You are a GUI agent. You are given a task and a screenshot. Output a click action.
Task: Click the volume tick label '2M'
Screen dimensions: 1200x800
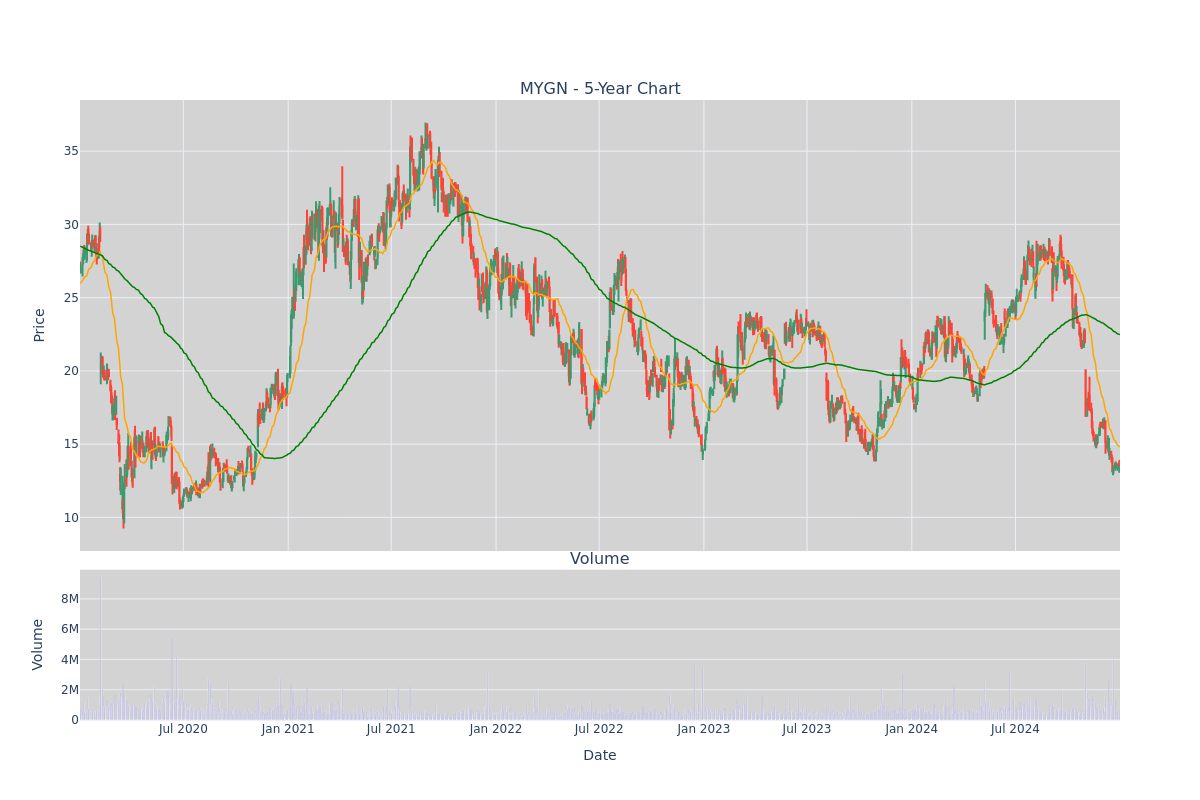point(70,690)
